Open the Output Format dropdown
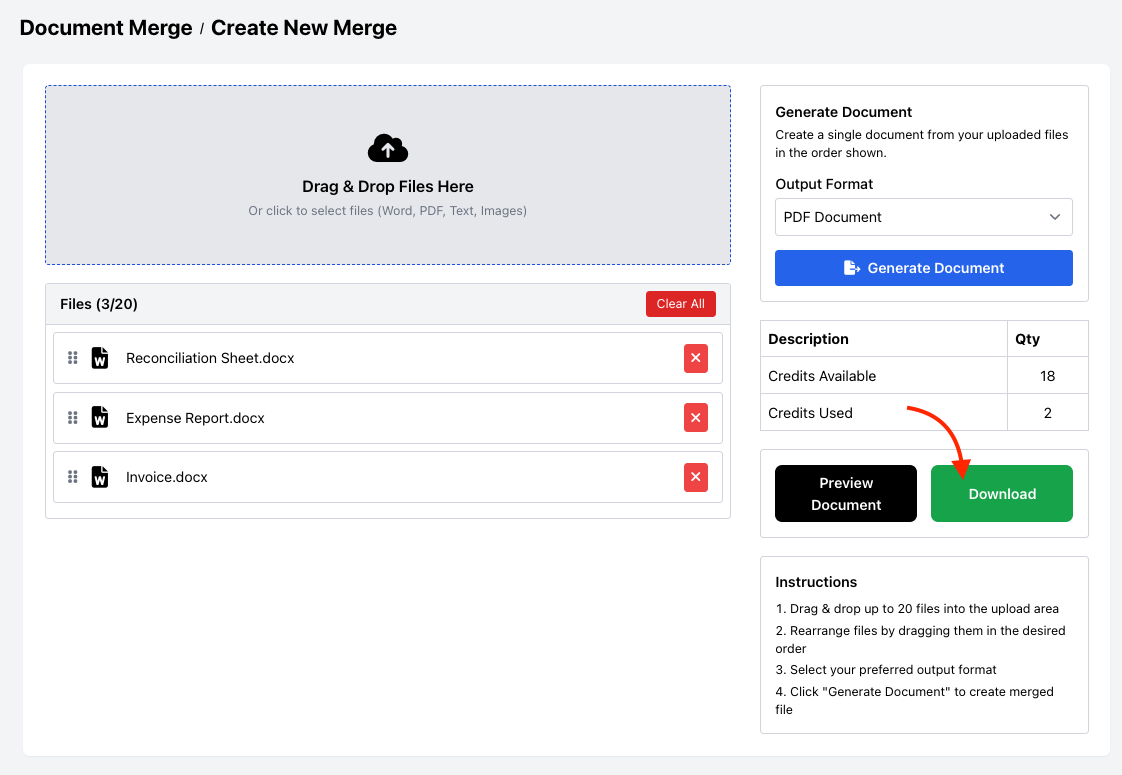The height and width of the screenshot is (775, 1122). 923,217
